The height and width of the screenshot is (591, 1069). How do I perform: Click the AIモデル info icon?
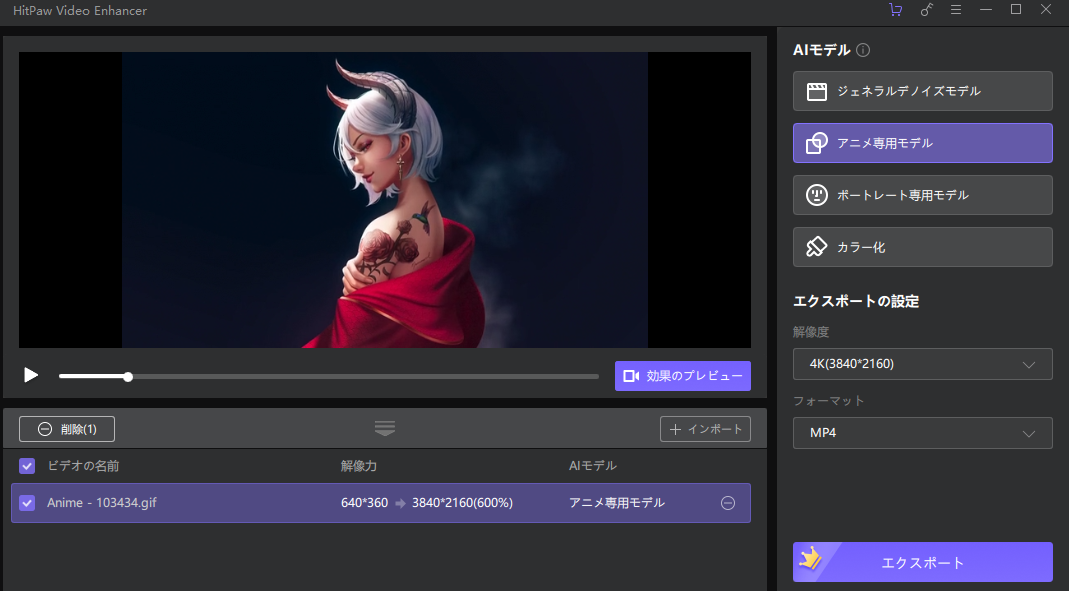(862, 50)
